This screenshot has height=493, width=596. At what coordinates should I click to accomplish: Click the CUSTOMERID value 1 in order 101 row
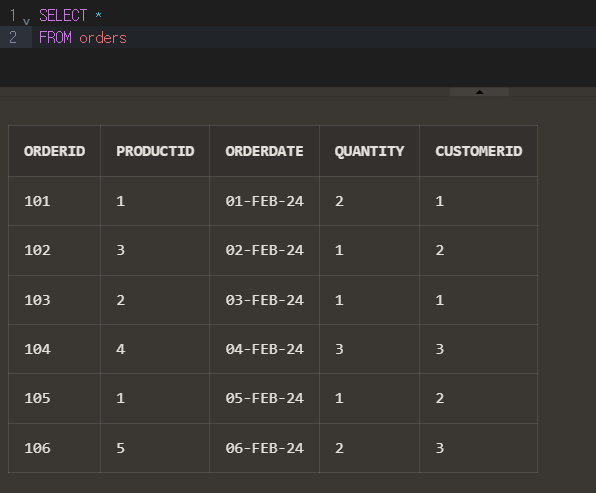point(440,201)
